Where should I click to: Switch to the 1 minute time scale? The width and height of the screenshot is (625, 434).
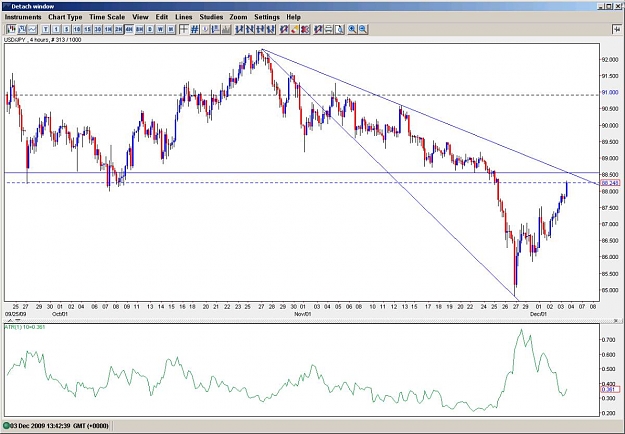tap(56, 29)
